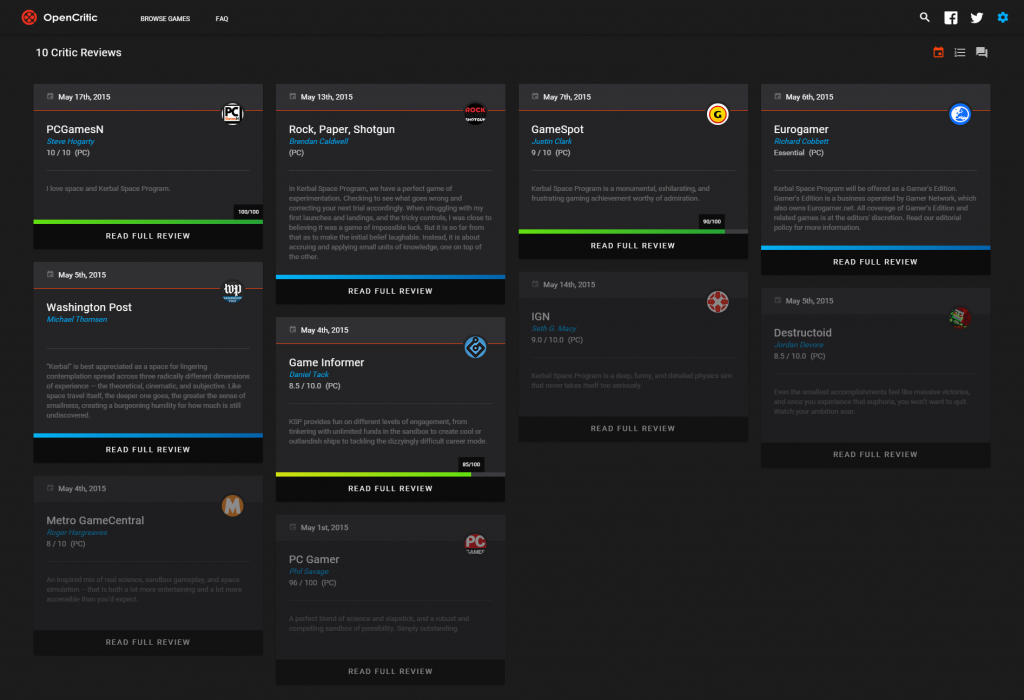Viewport: 1024px width, 700px height.
Task: Read the full PCGamesN review
Action: 147,235
